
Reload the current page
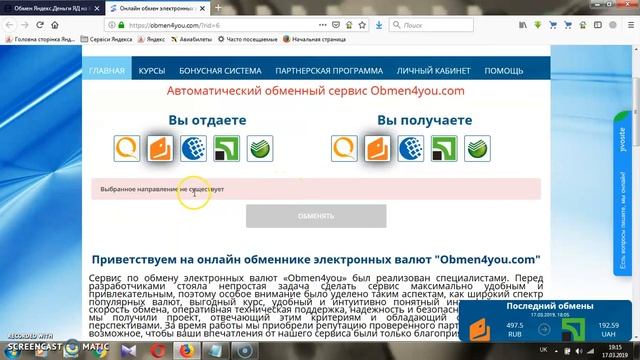pos(40,25)
